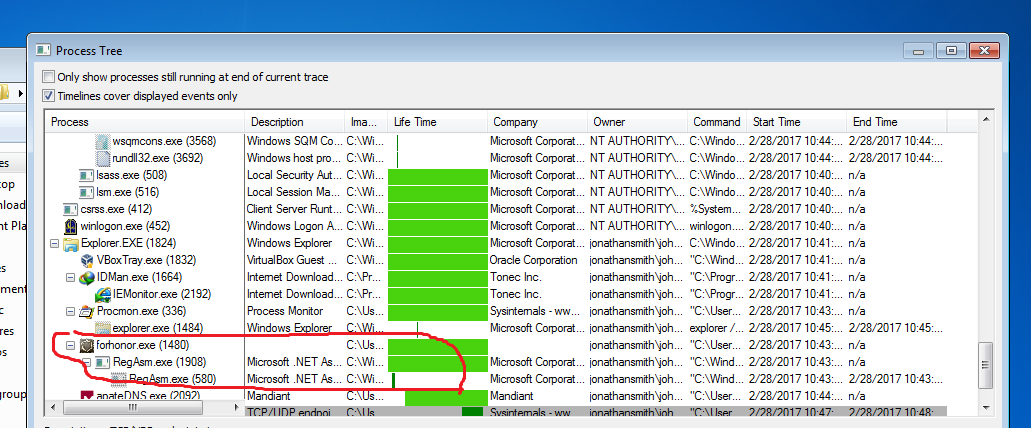Viewport: 1031px width, 428px height.
Task: Click vertical scrollbar down arrow
Action: (986, 408)
